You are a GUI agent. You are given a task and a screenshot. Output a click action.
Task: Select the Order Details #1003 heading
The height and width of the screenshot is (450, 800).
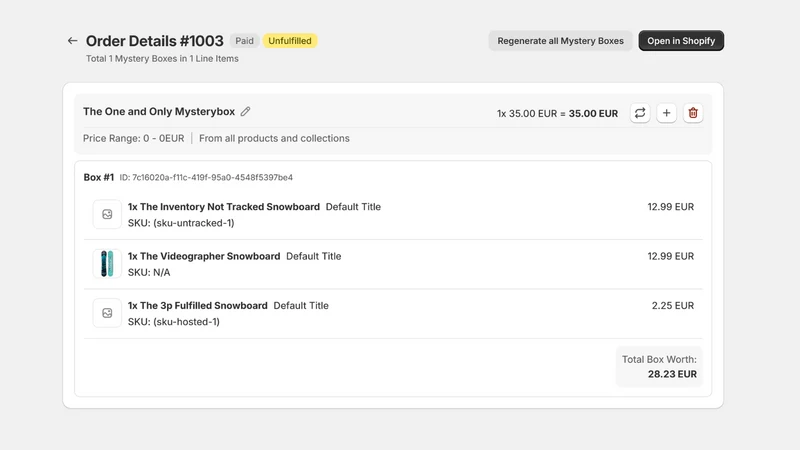pyautogui.click(x=155, y=41)
